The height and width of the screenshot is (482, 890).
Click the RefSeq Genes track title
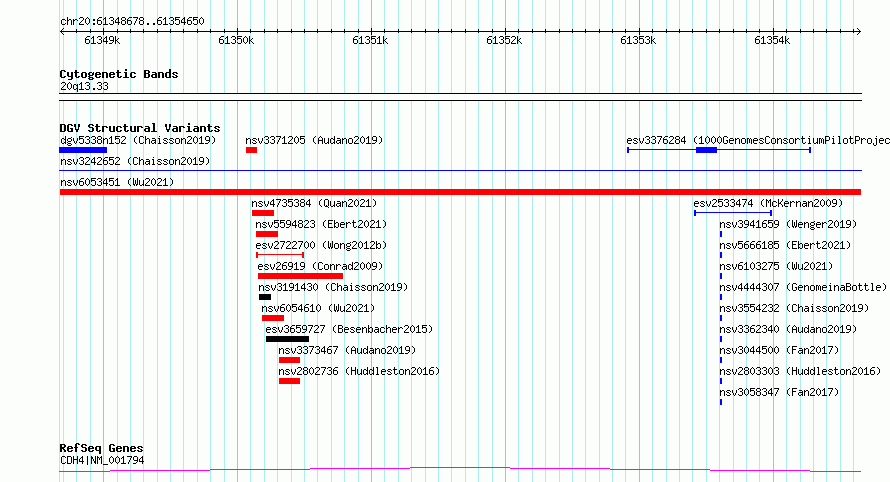pos(101,448)
